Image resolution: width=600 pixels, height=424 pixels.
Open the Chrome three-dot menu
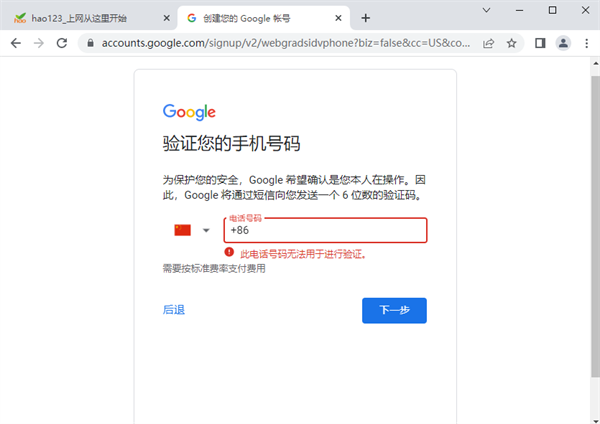(x=586, y=43)
